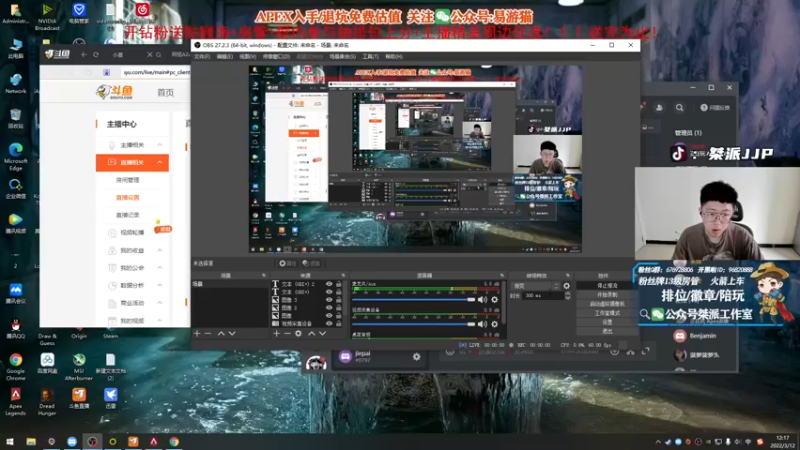Add a new source with plus button
The height and width of the screenshot is (450, 800).
276,334
